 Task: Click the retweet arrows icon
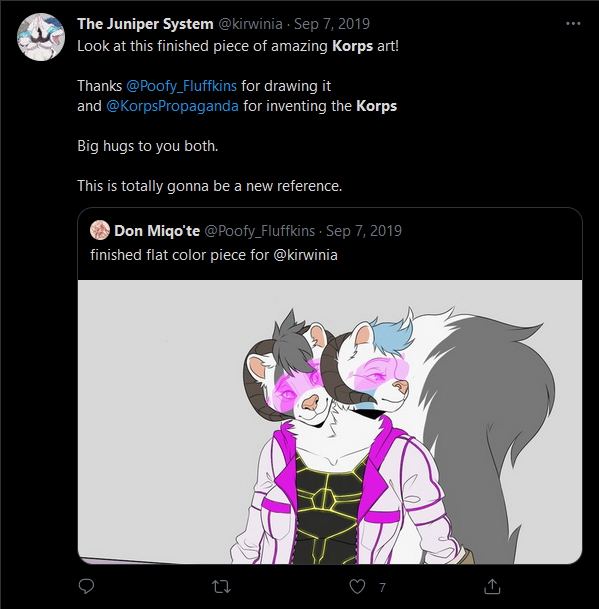pyautogui.click(x=221, y=586)
